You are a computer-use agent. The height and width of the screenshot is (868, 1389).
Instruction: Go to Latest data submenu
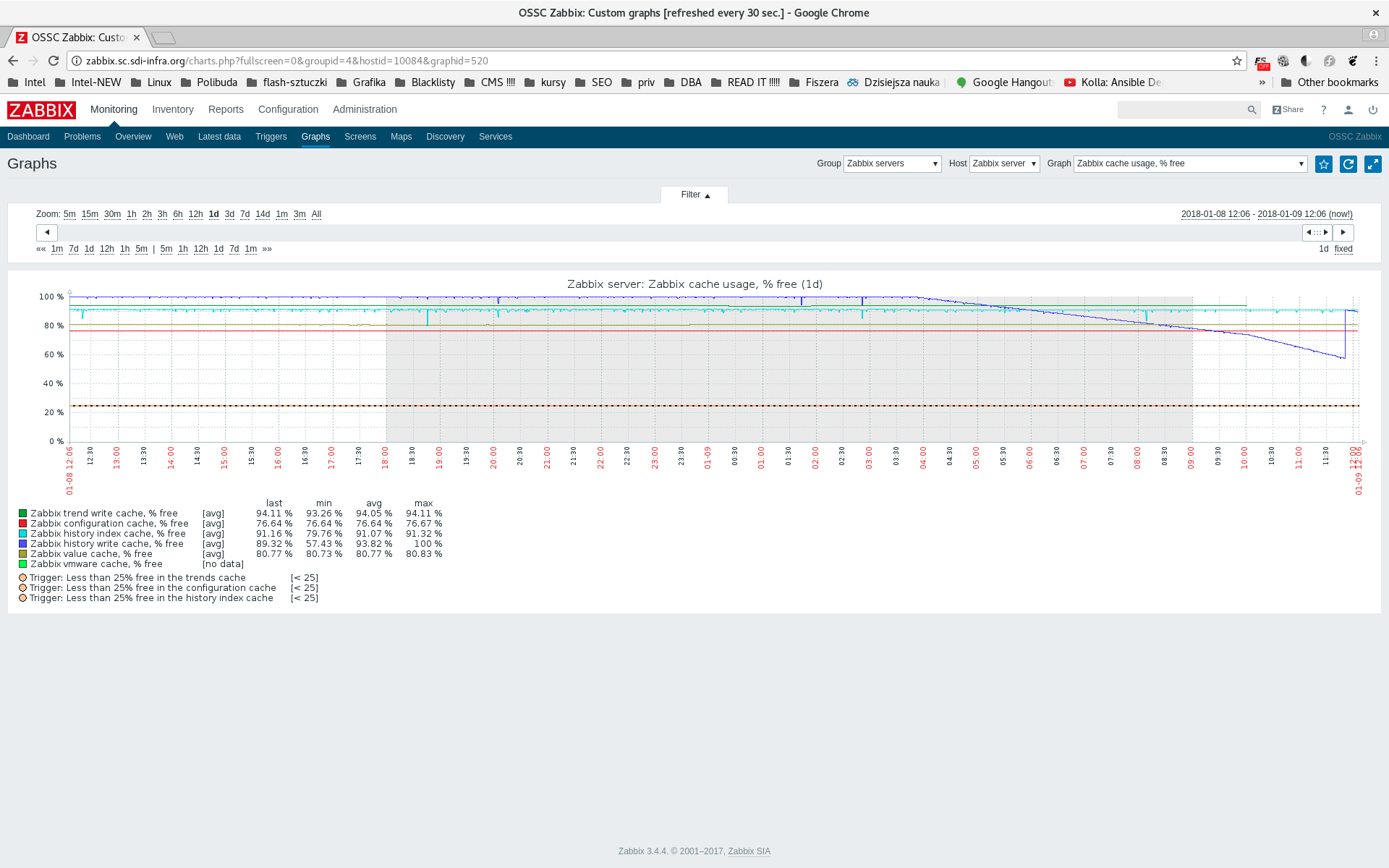(x=219, y=137)
